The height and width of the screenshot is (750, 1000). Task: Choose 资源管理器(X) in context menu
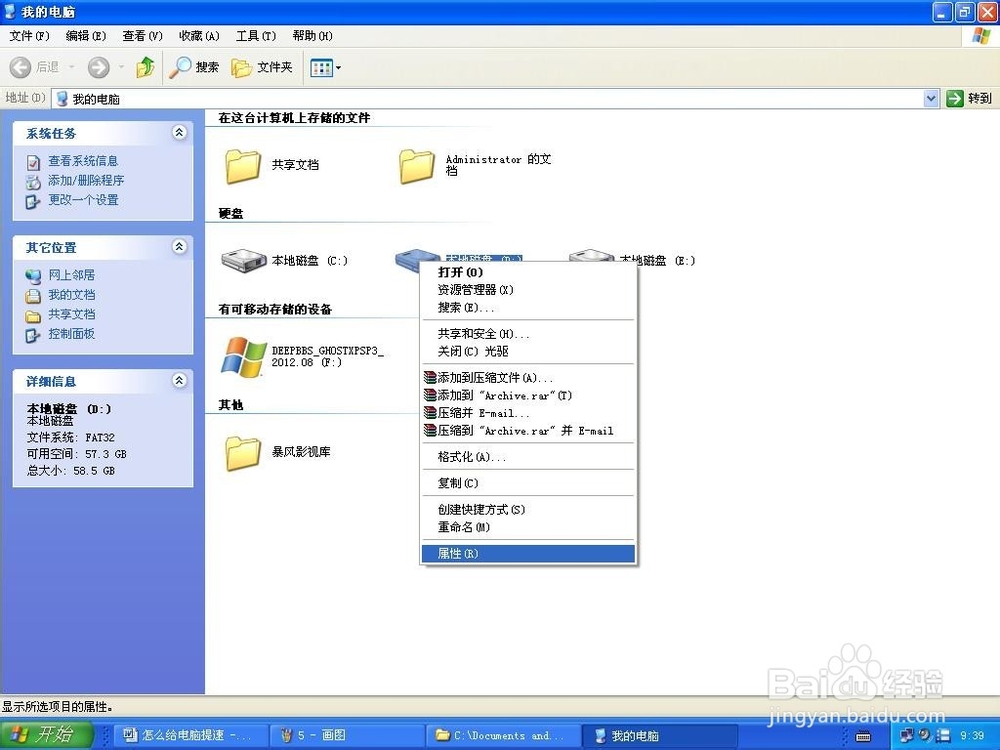[x=528, y=290]
